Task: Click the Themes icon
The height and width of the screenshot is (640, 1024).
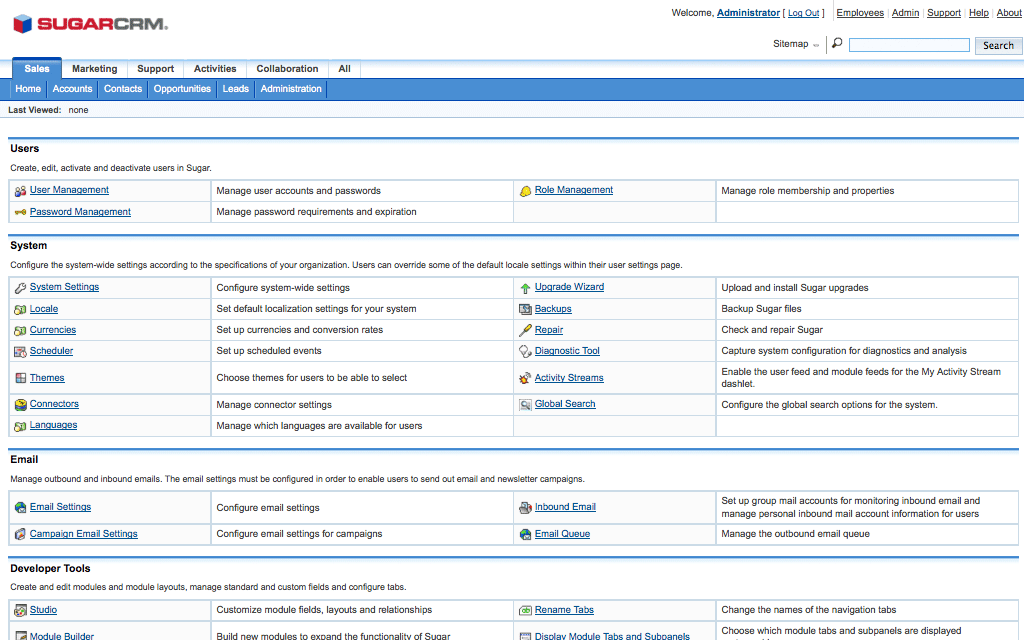Action: tap(20, 378)
